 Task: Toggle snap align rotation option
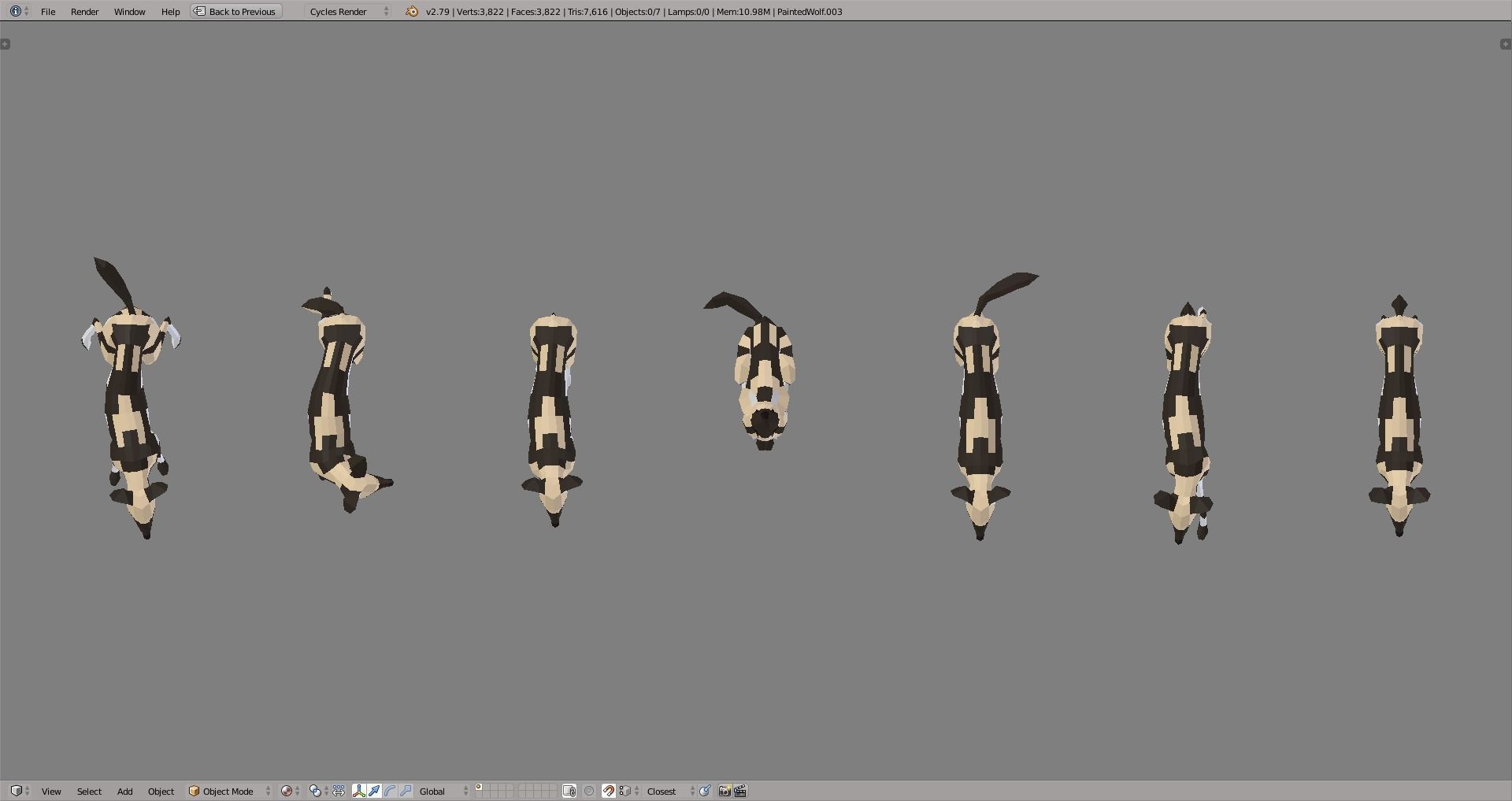[x=706, y=791]
